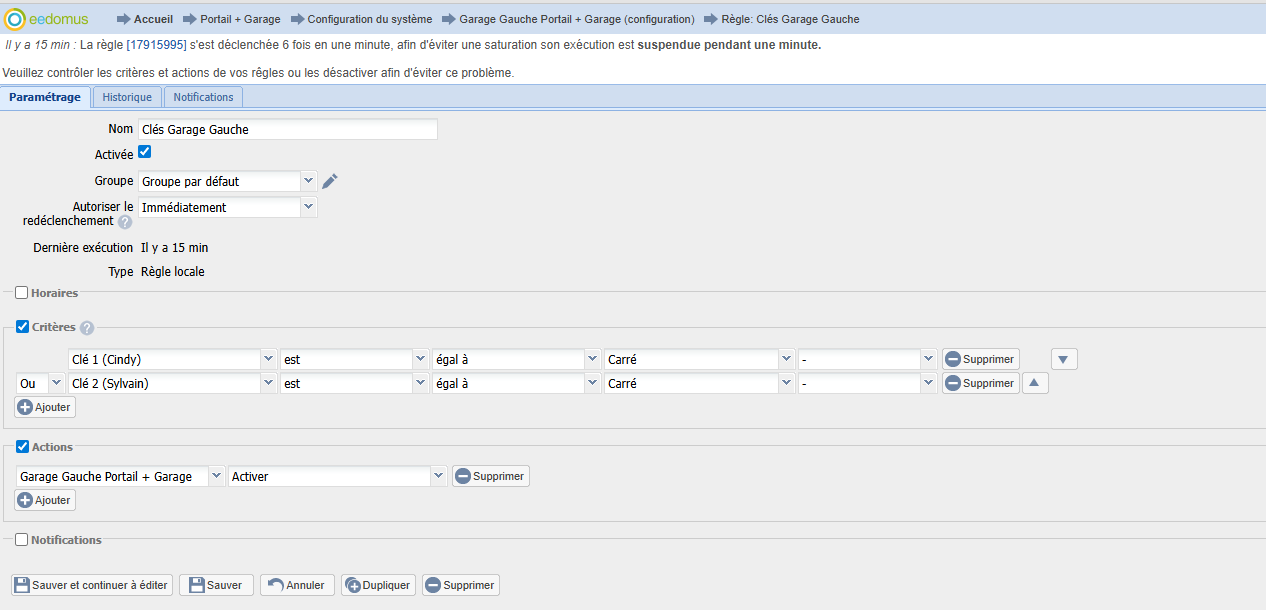Viewport: 1266px width, 614px height.
Task: Click the eedomus logo icon
Action: [x=15, y=19]
